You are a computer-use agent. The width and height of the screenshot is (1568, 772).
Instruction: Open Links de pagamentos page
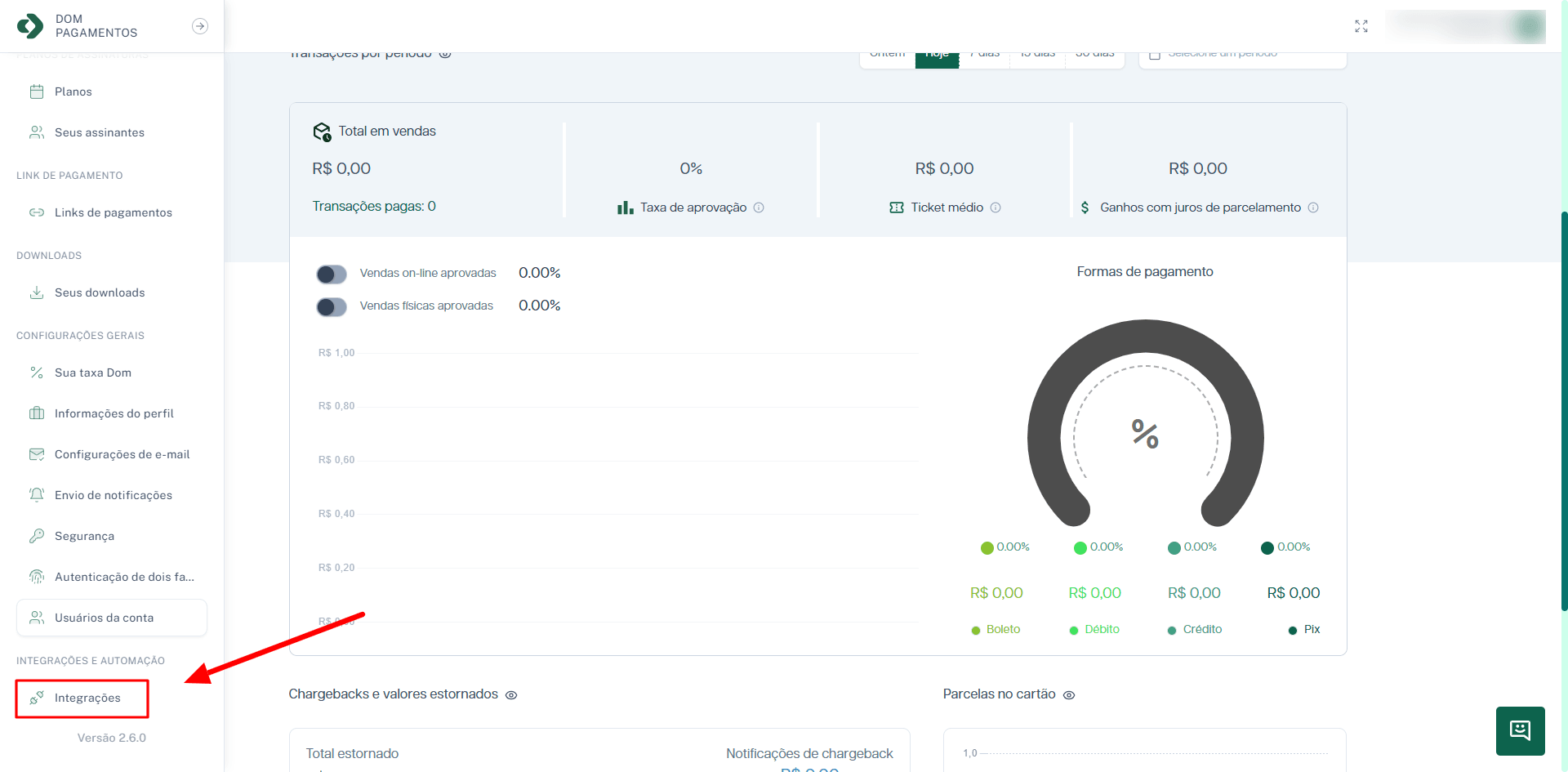click(x=113, y=212)
